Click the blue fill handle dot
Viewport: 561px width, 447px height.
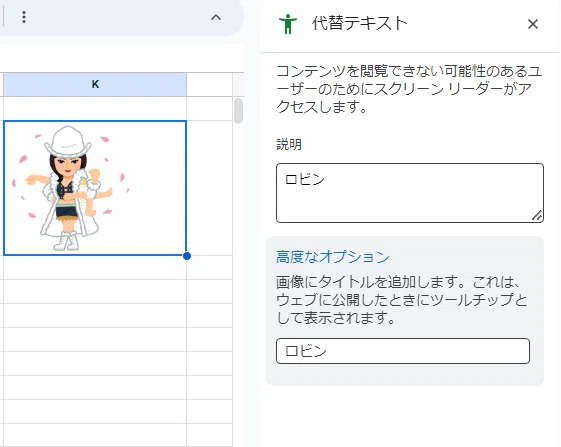tap(186, 256)
